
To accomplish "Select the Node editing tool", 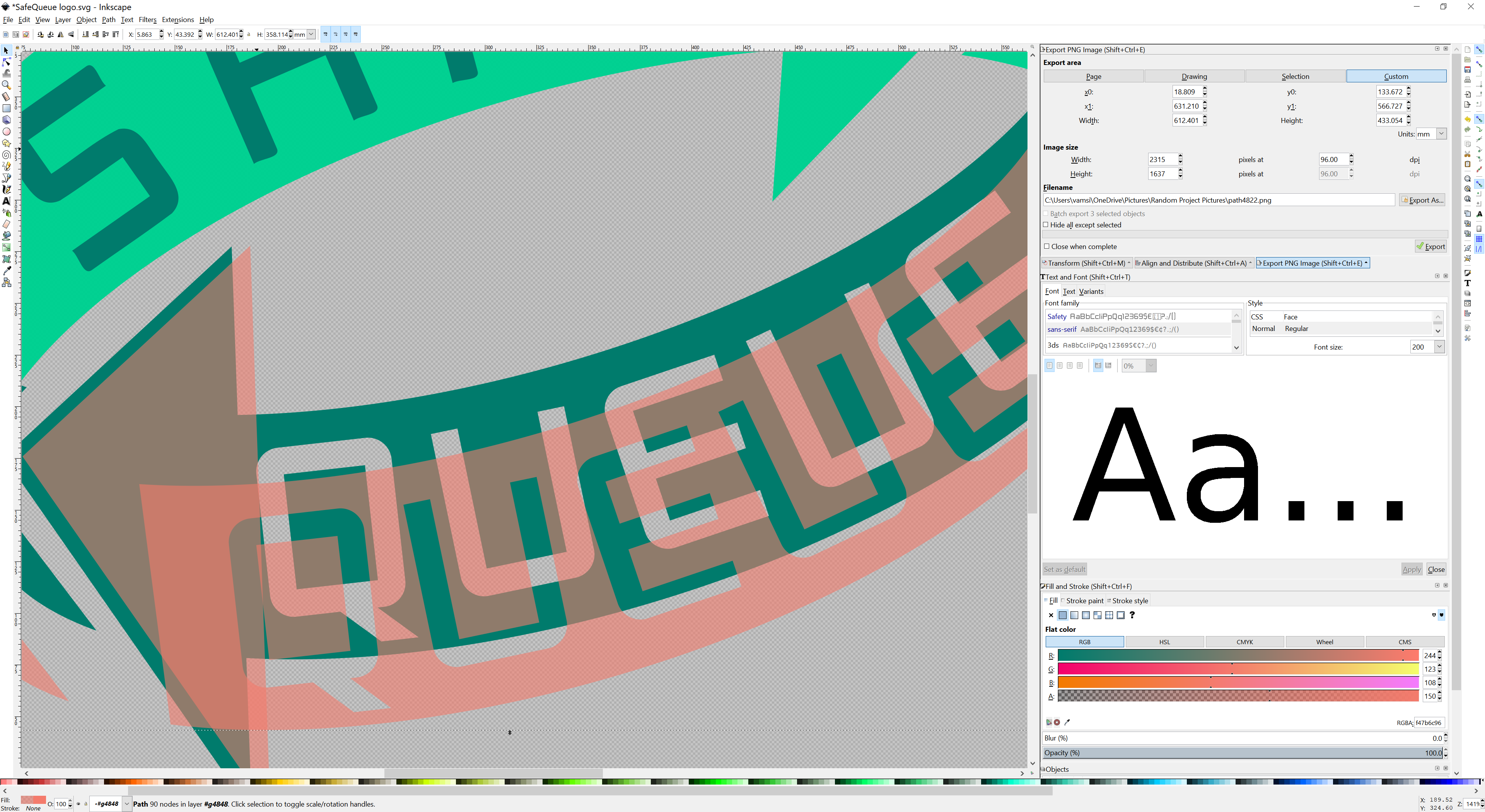I will point(6,61).
